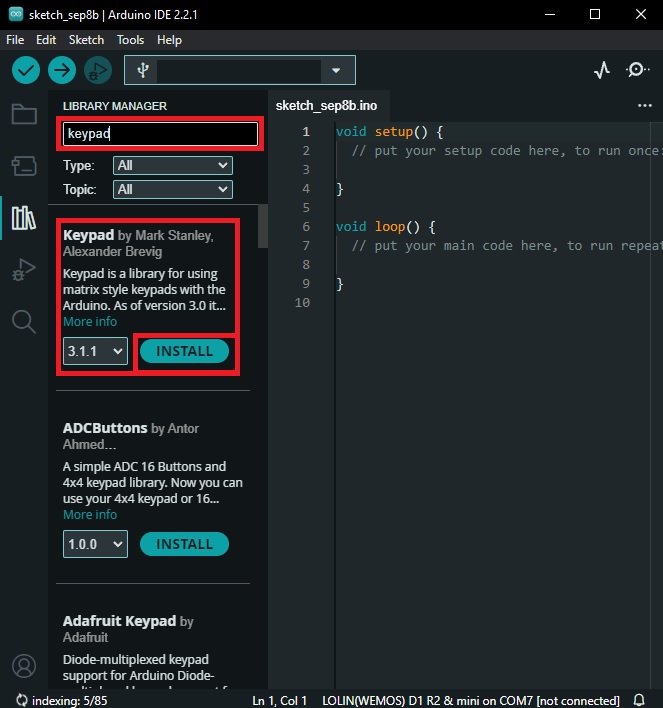The width and height of the screenshot is (663, 708).
Task: Open the Debug sidebar panel
Action: (24, 269)
